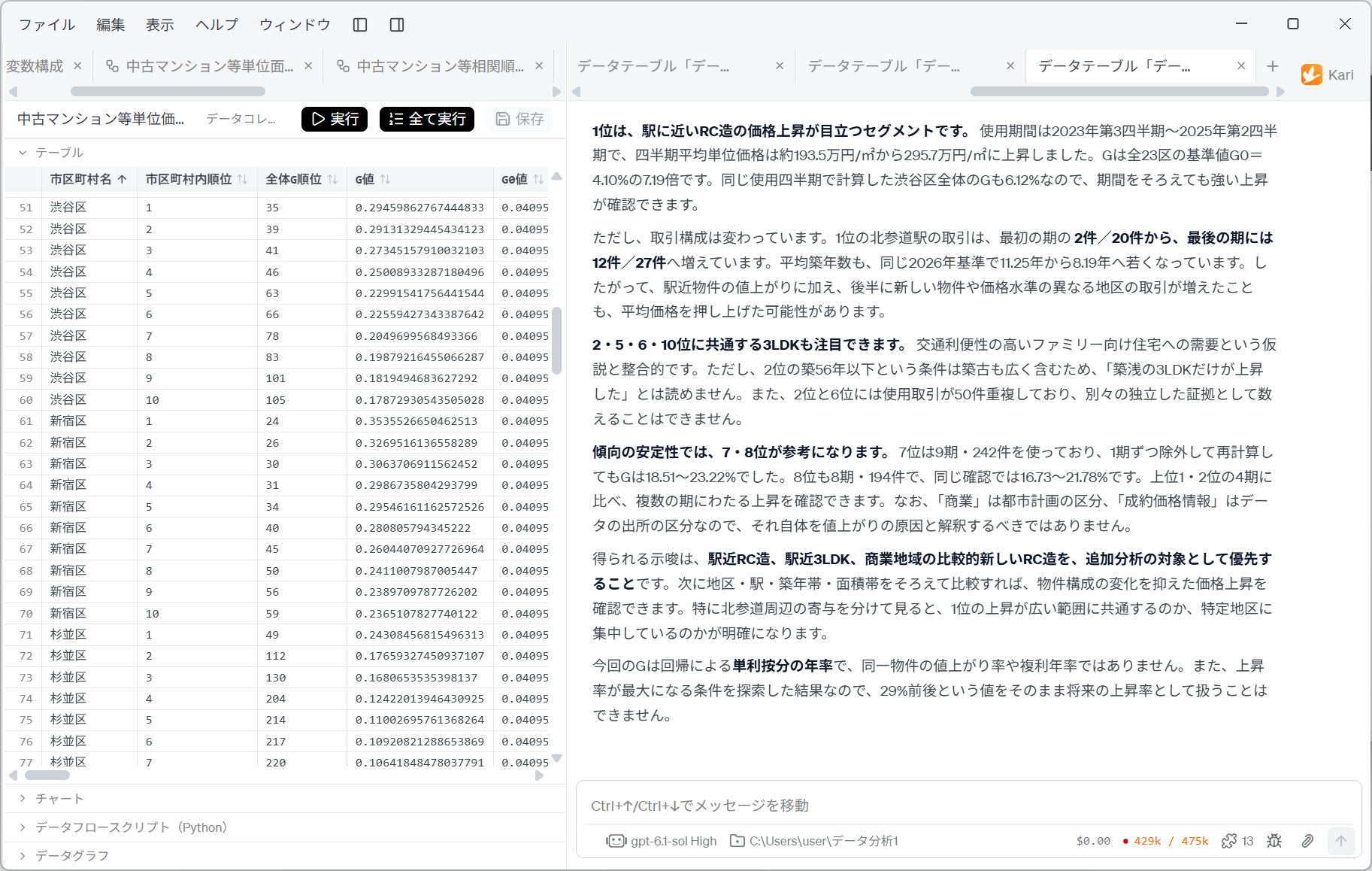Image resolution: width=1372 pixels, height=871 pixels.
Task: Toggle the left sidebar panel icon
Action: pos(360,25)
